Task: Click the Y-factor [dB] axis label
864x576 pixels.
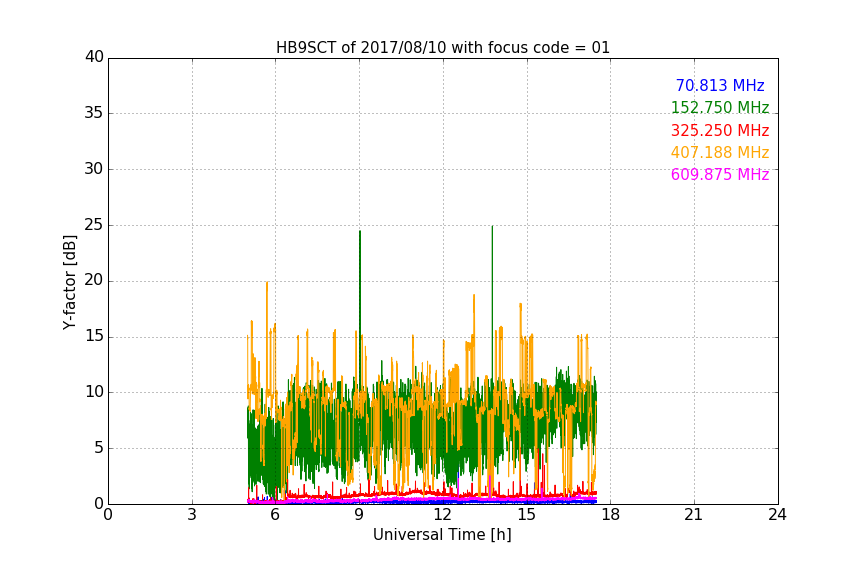Action: click(x=69, y=282)
